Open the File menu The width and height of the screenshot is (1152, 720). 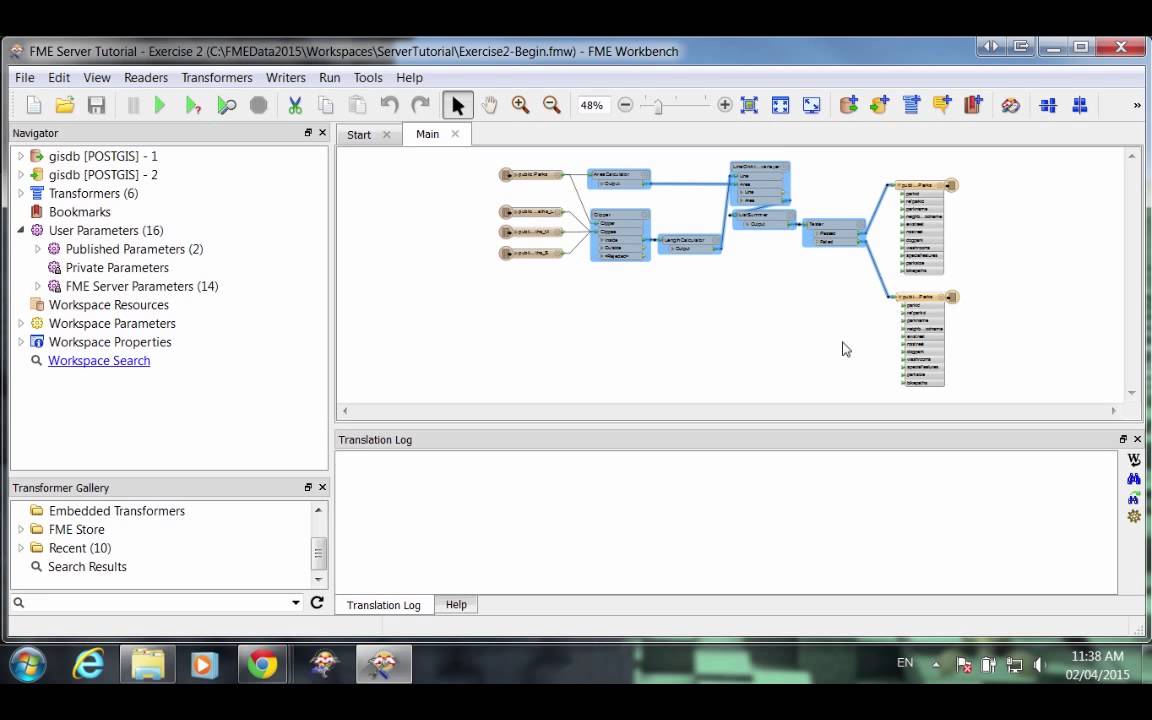pyautogui.click(x=24, y=77)
